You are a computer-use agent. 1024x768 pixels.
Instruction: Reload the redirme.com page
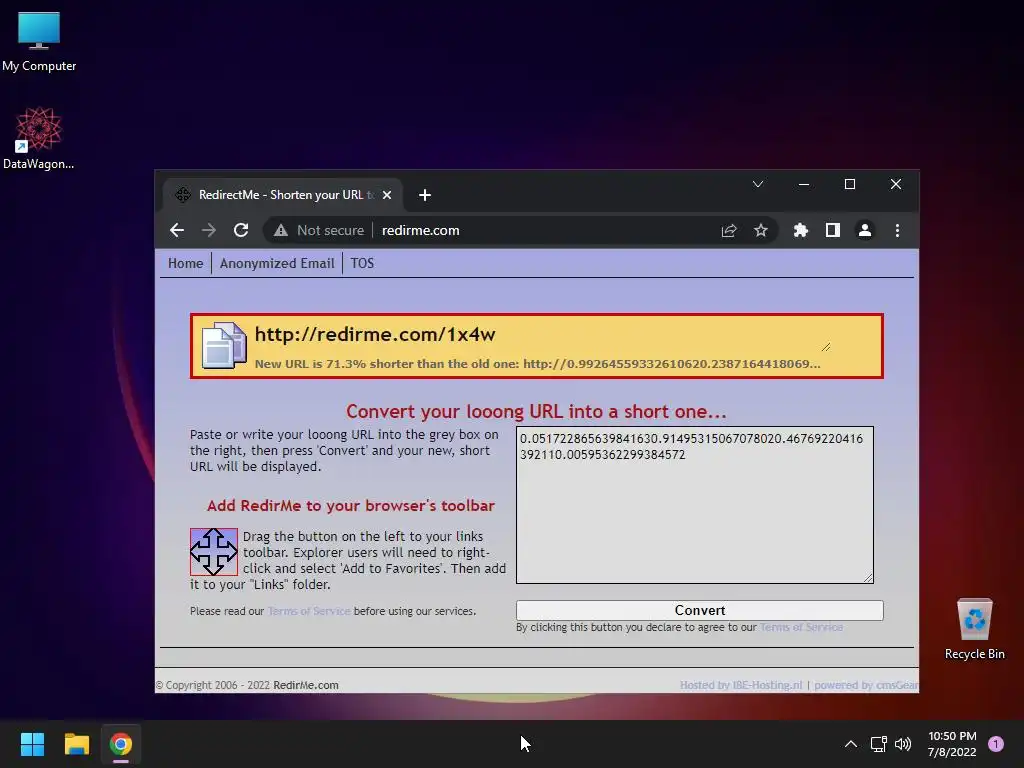click(x=241, y=230)
